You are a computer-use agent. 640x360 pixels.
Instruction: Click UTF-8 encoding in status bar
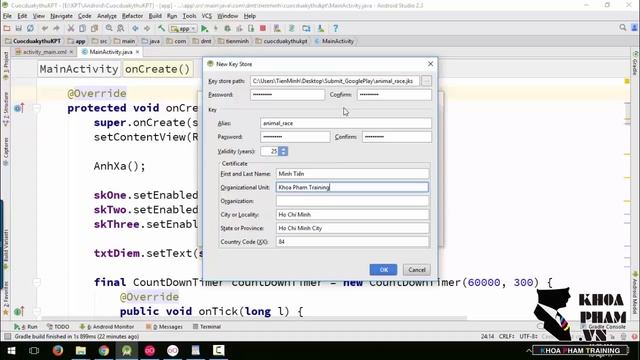pos(528,336)
